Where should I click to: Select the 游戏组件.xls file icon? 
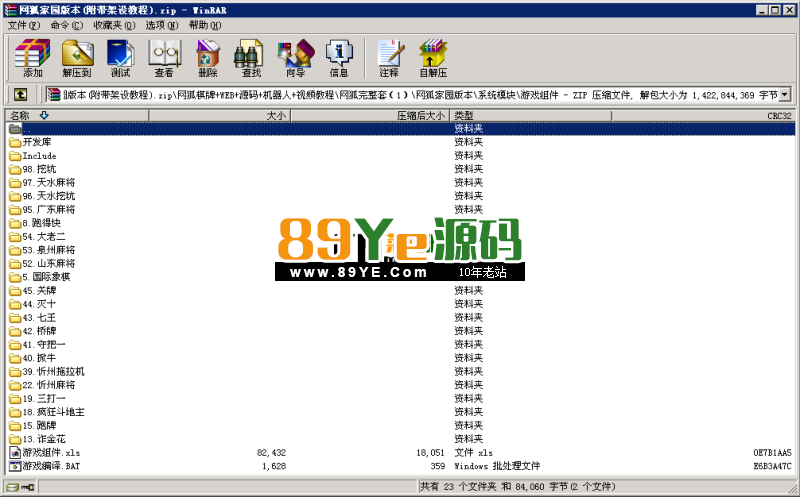[15, 453]
